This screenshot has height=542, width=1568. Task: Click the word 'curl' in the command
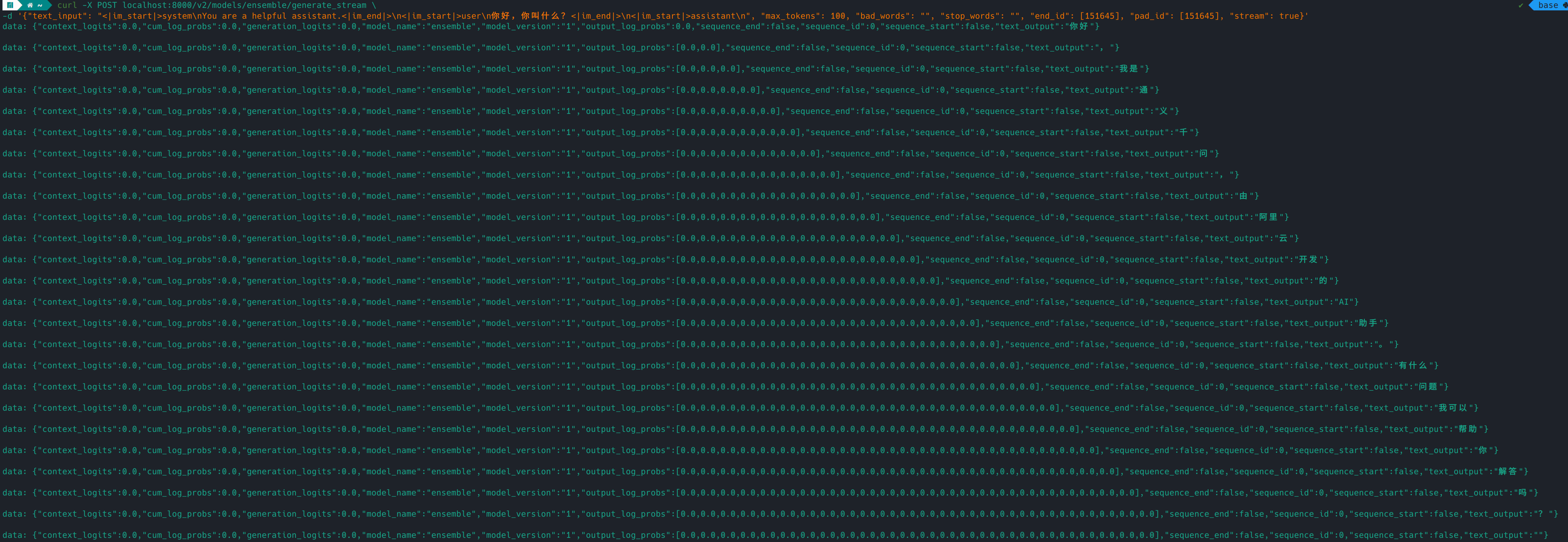coord(67,5)
